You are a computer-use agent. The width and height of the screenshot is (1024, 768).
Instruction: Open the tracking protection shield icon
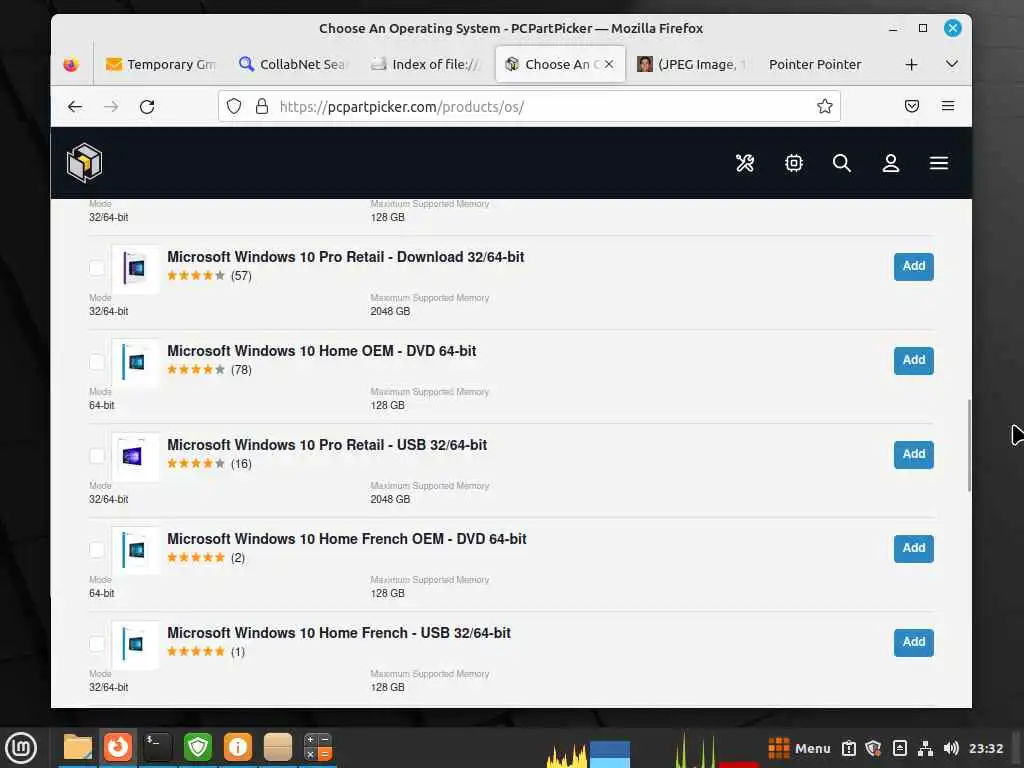(234, 106)
